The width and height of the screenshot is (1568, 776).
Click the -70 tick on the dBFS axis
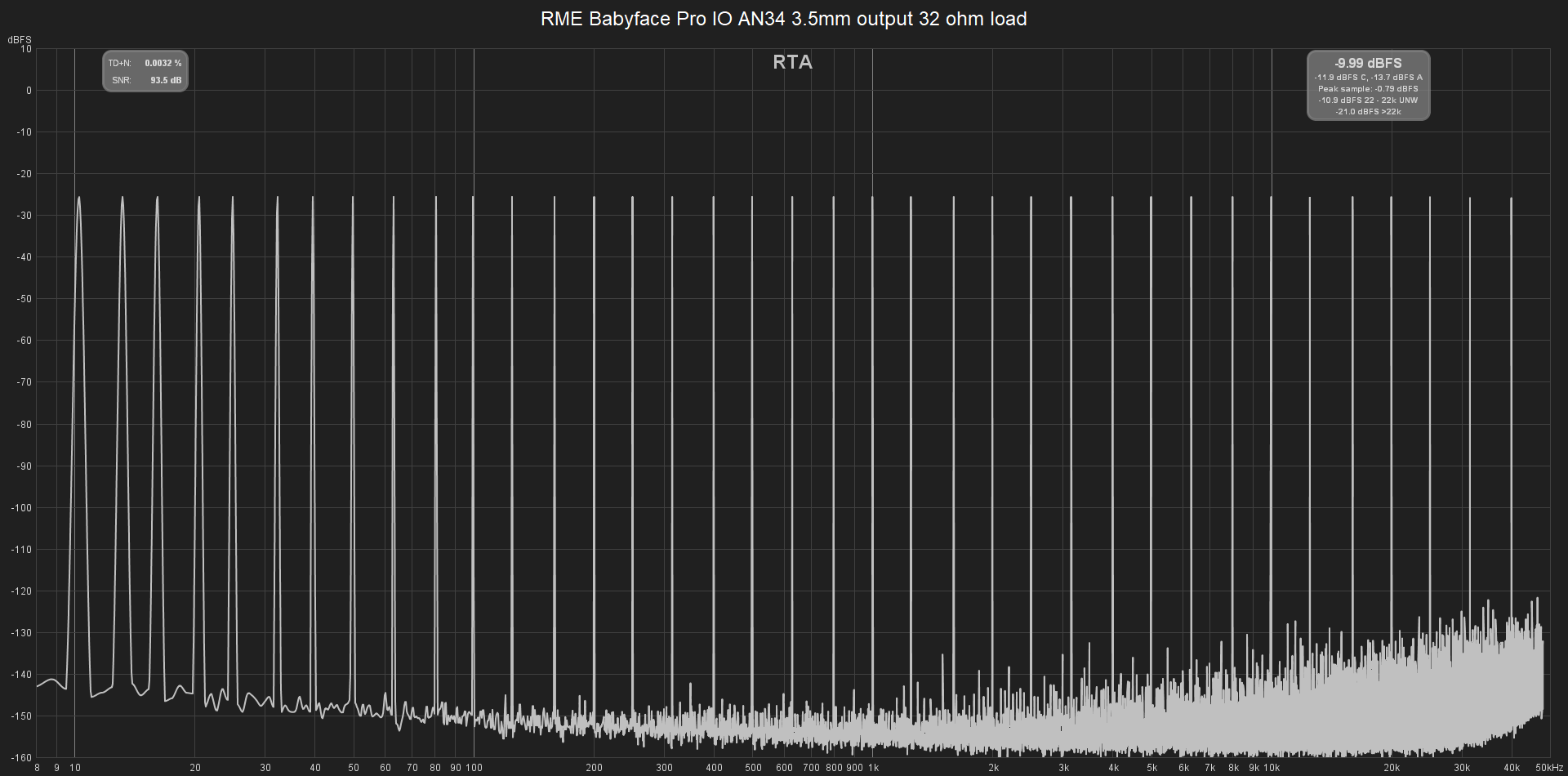(24, 382)
